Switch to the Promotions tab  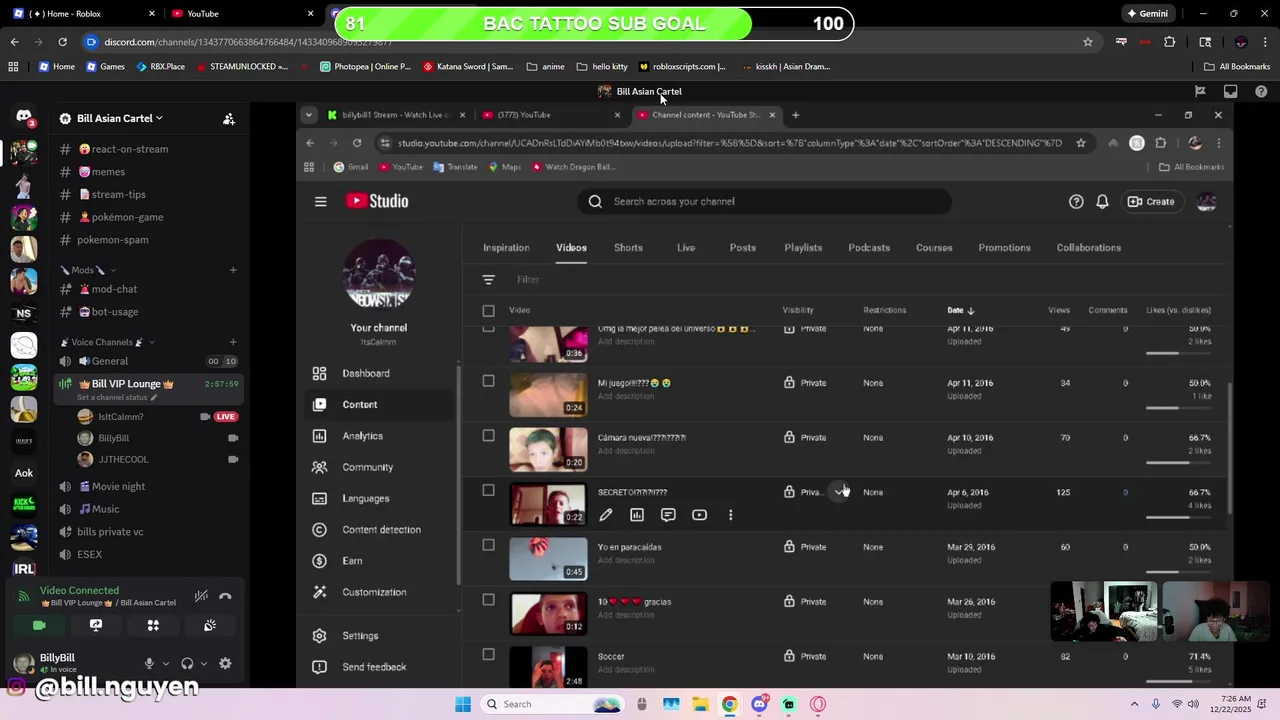pos(1004,247)
